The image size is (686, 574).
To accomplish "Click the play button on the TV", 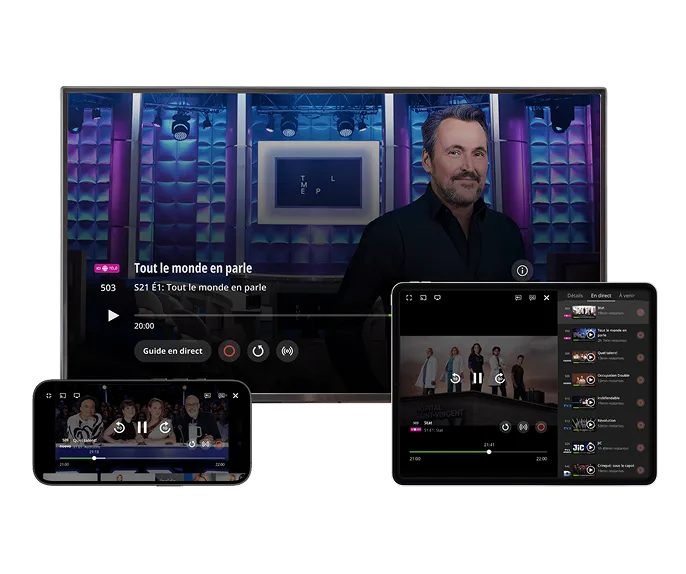I will tap(113, 315).
